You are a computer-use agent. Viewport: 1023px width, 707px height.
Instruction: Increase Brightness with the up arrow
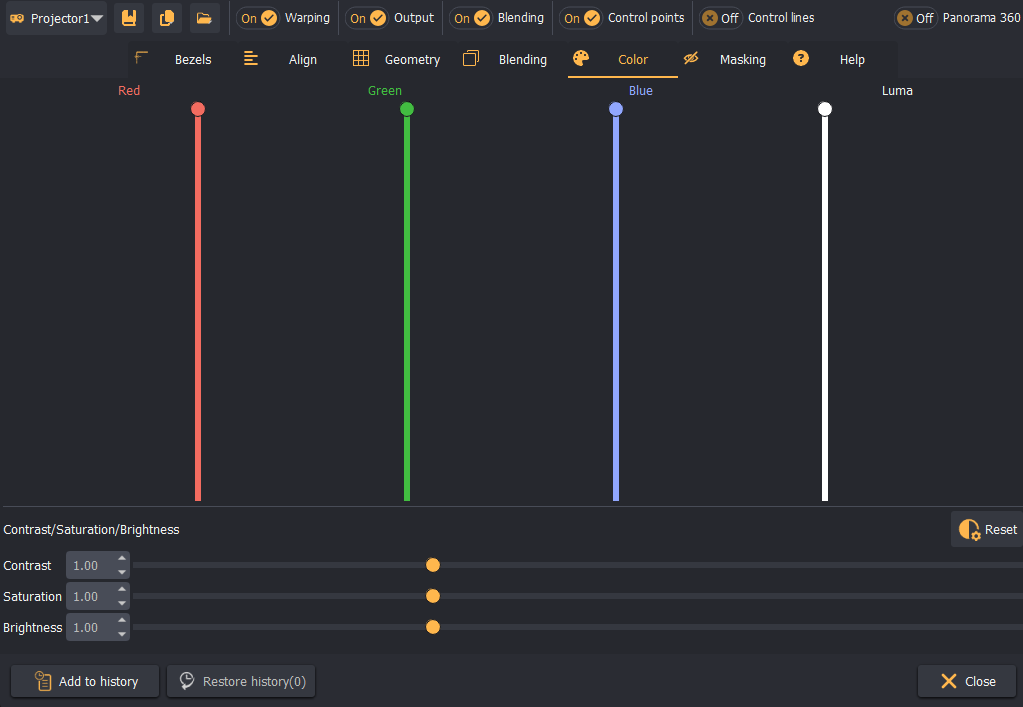click(122, 620)
